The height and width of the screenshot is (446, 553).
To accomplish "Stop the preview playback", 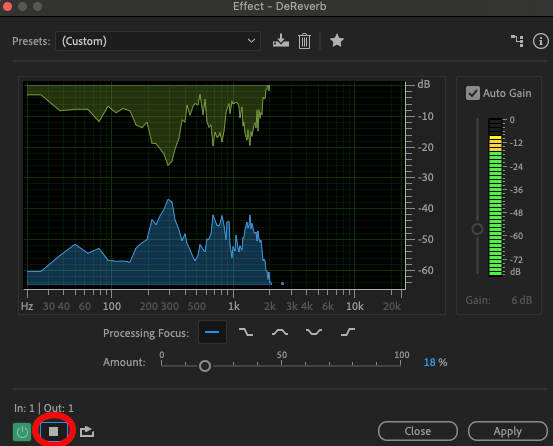I will [x=54, y=432].
